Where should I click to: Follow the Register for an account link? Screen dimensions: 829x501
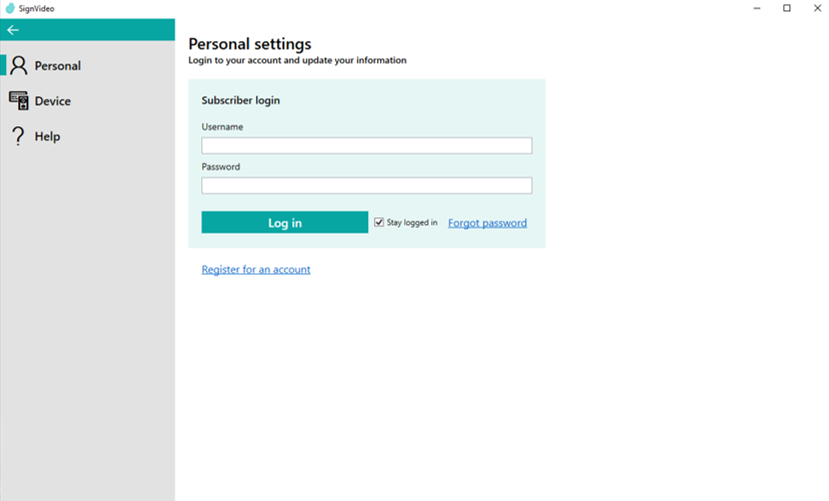point(256,270)
